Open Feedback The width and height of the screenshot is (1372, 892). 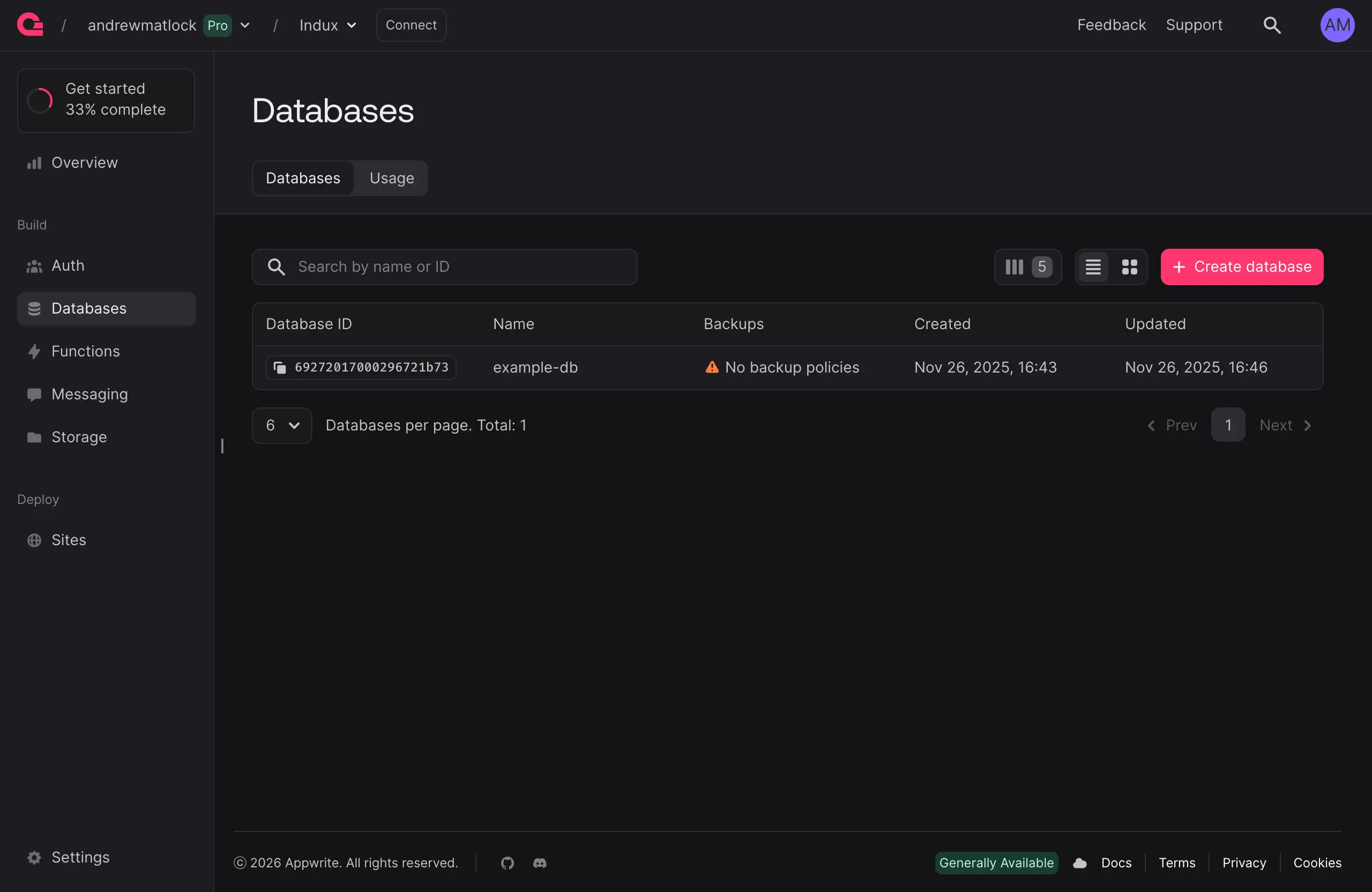tap(1111, 25)
